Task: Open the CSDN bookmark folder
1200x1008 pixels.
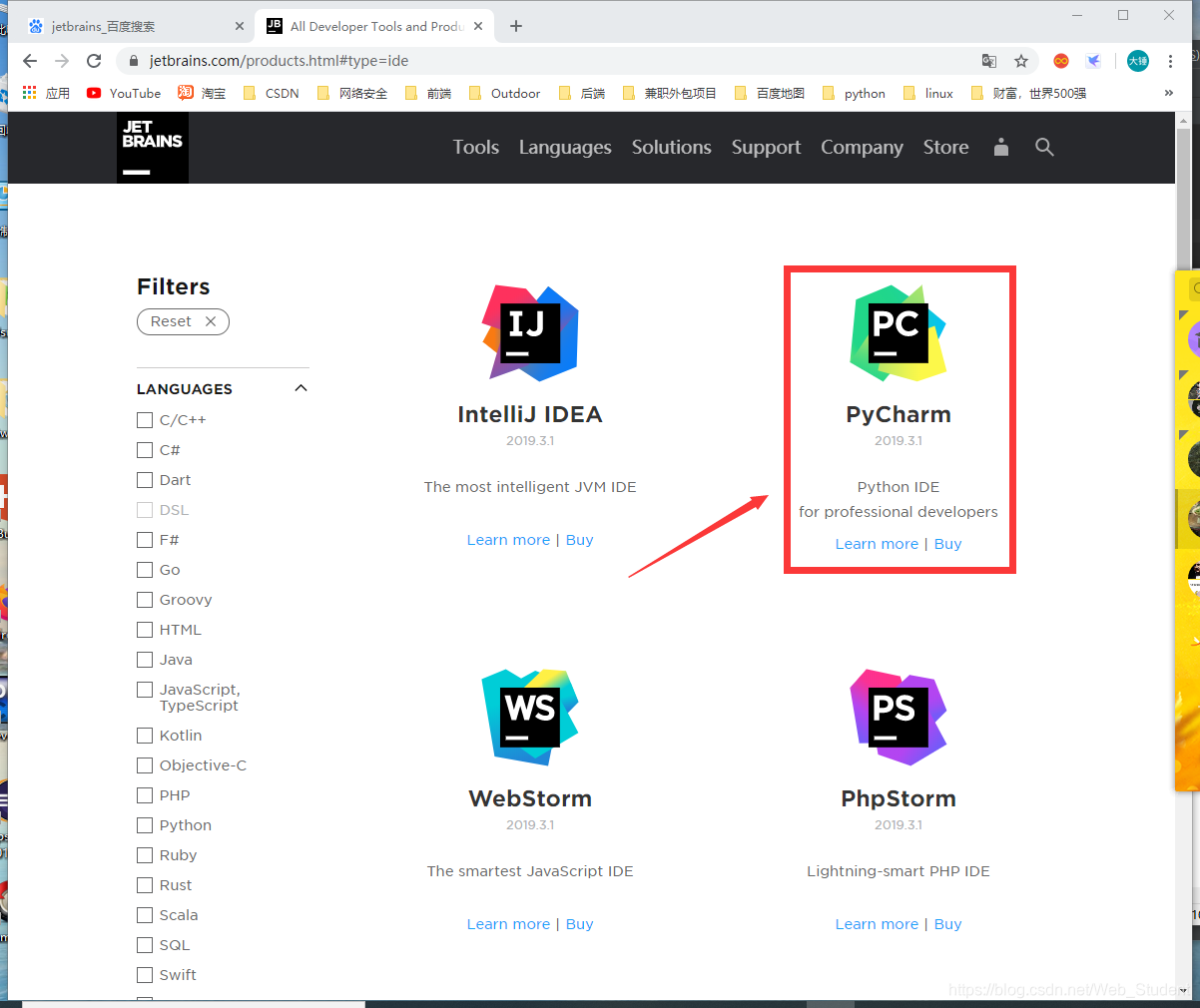Action: tap(272, 93)
